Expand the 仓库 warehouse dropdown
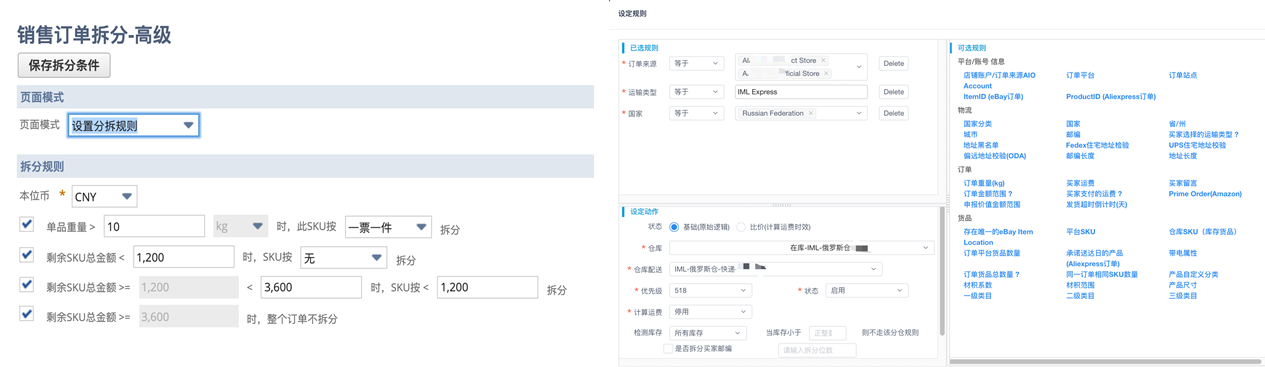Viewport: 1265px width, 367px height. (801, 247)
